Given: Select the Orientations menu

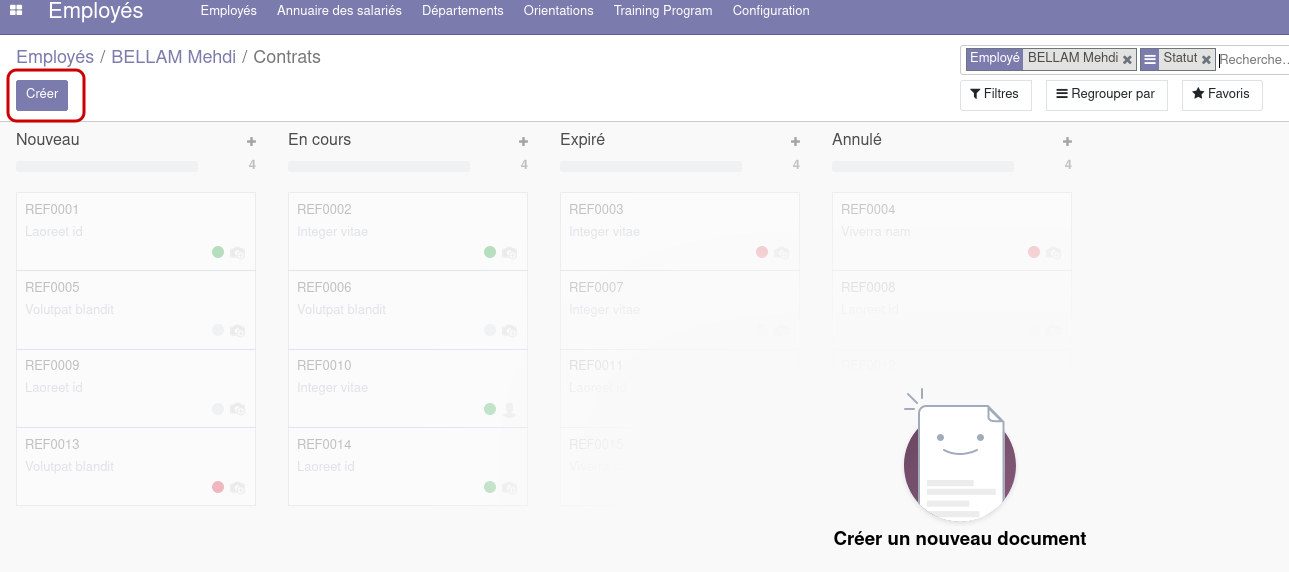Looking at the screenshot, I should [558, 11].
